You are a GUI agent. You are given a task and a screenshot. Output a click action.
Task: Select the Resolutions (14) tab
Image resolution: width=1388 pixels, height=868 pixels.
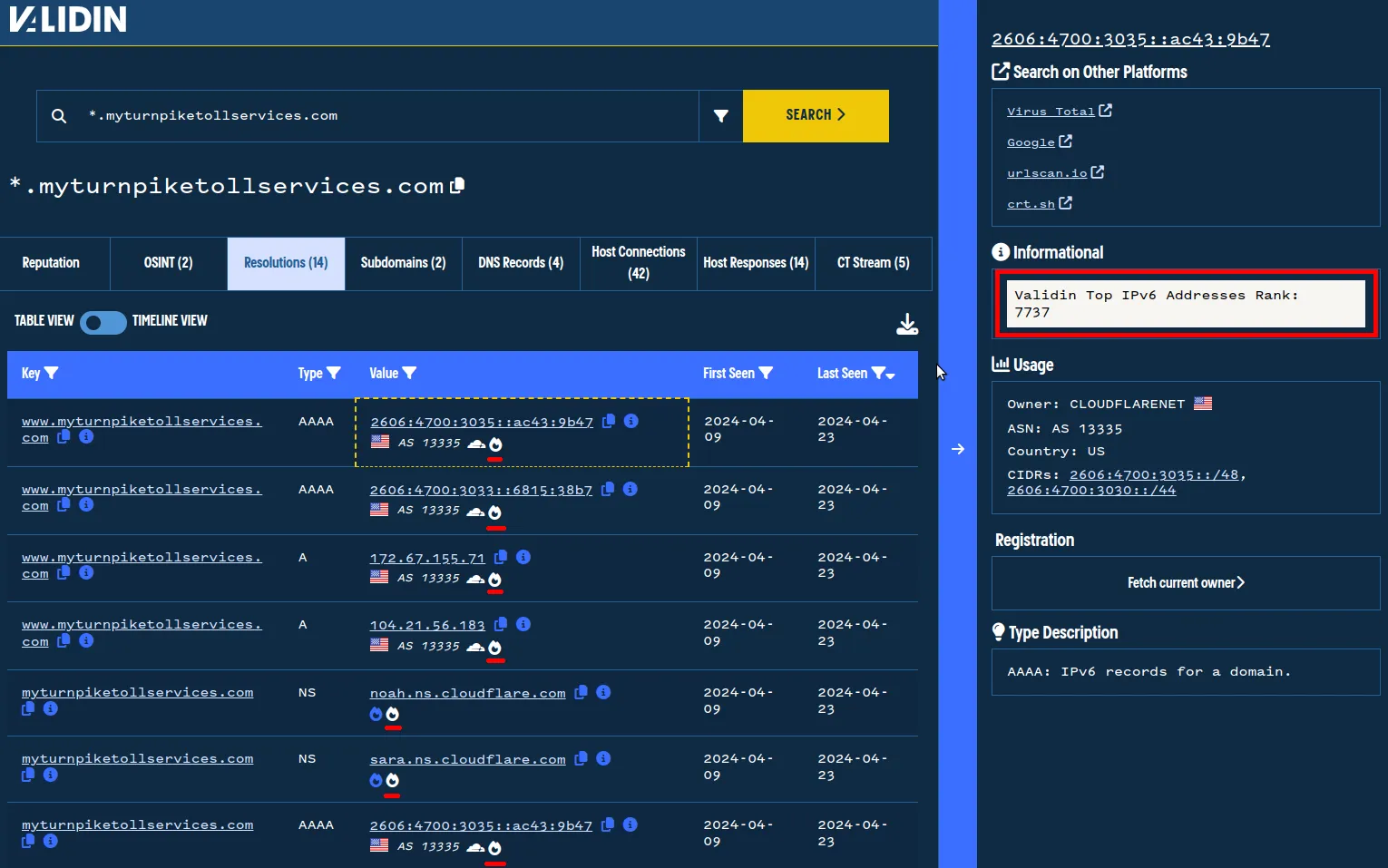pyautogui.click(x=286, y=263)
